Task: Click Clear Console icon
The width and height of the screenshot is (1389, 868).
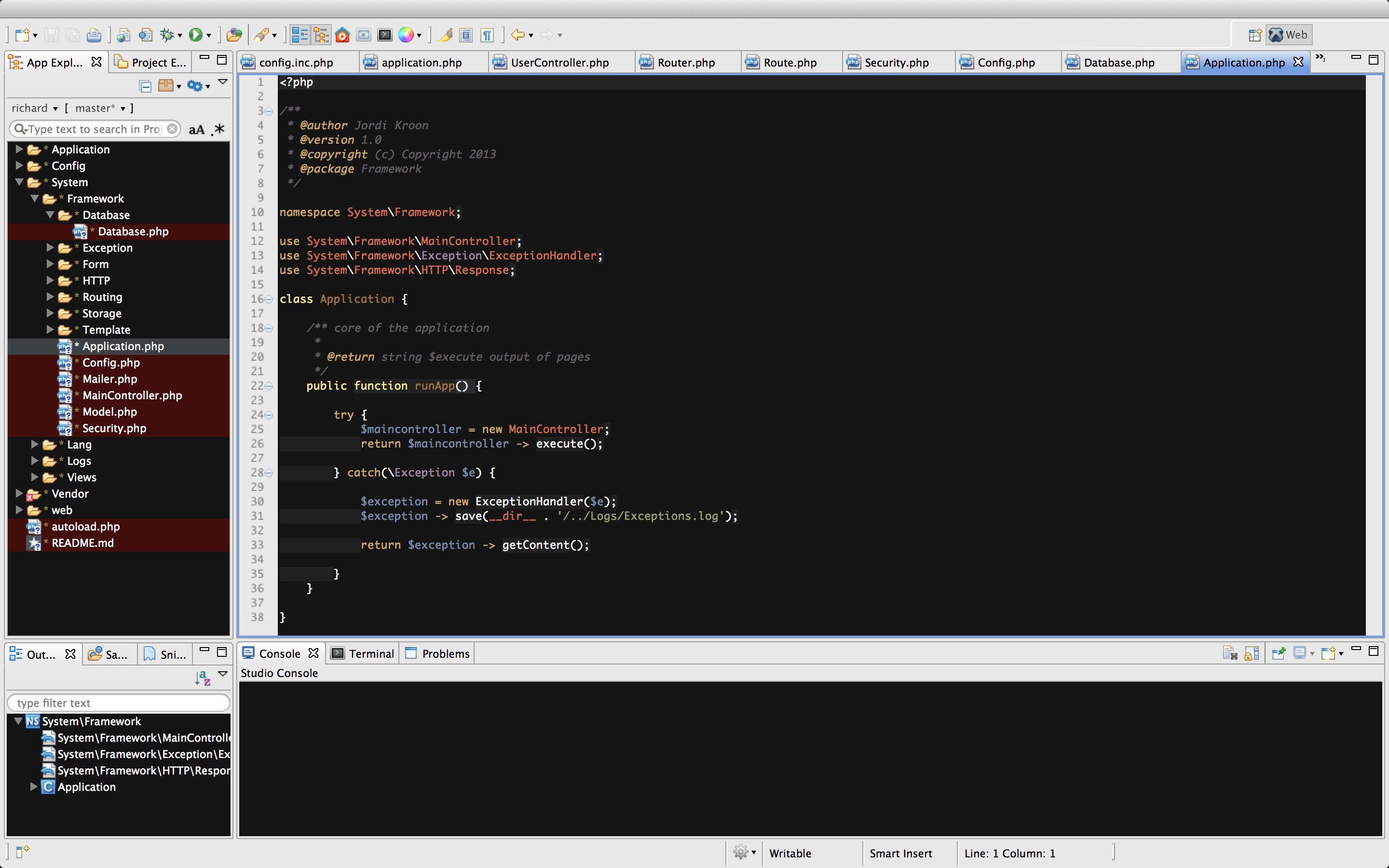Action: coord(1229,653)
